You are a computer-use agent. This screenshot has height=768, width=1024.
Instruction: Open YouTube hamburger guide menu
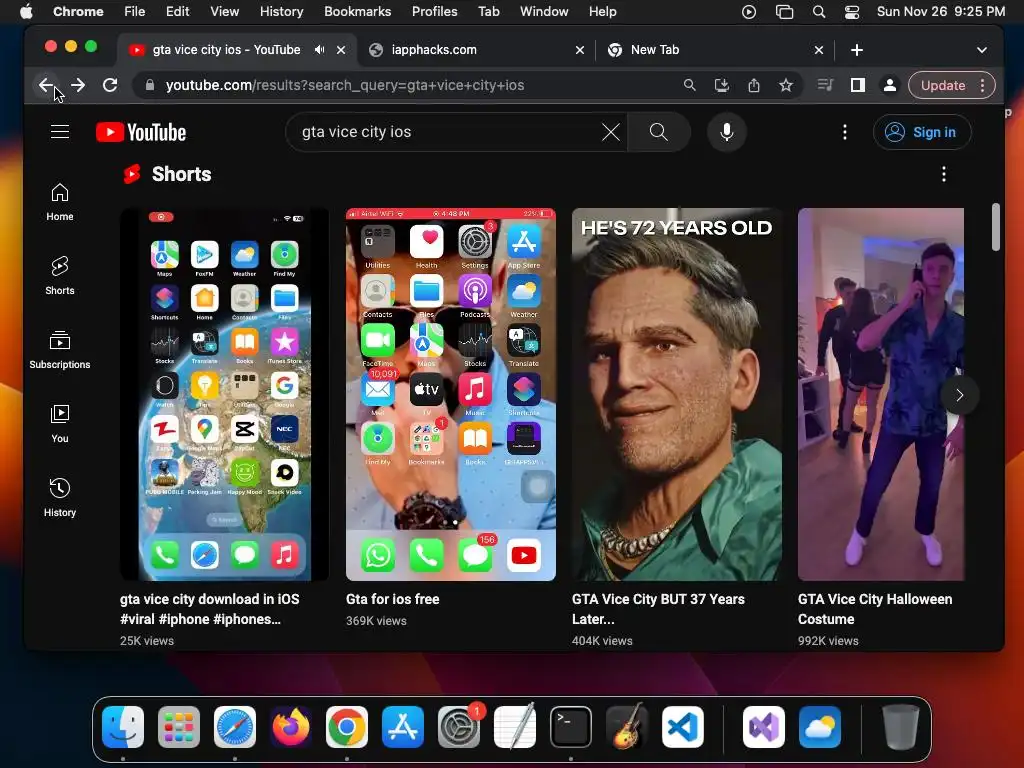(60, 132)
